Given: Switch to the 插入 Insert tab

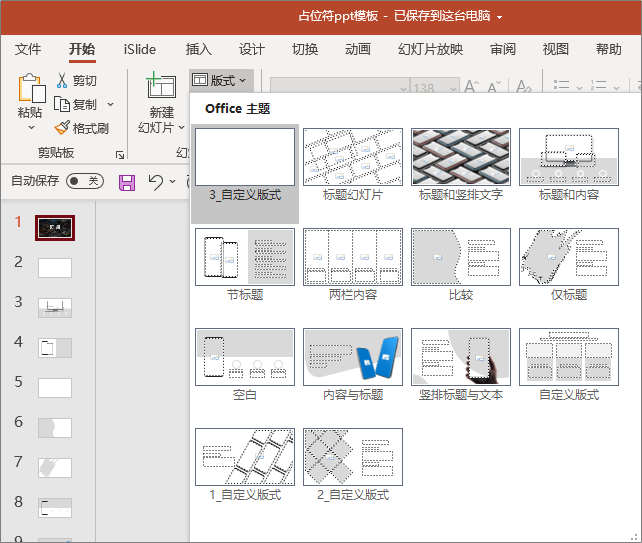Looking at the screenshot, I should point(199,49).
